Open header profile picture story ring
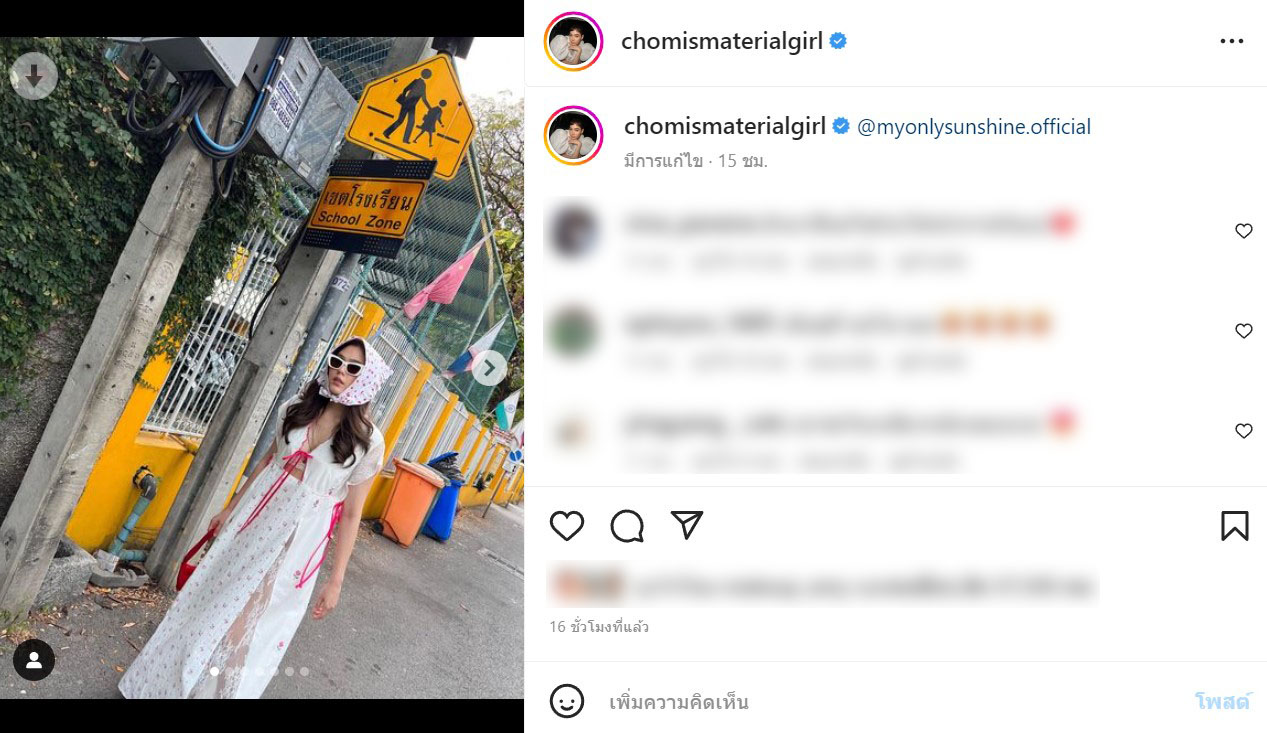Viewport: 1267px width, 733px height. pos(573,42)
